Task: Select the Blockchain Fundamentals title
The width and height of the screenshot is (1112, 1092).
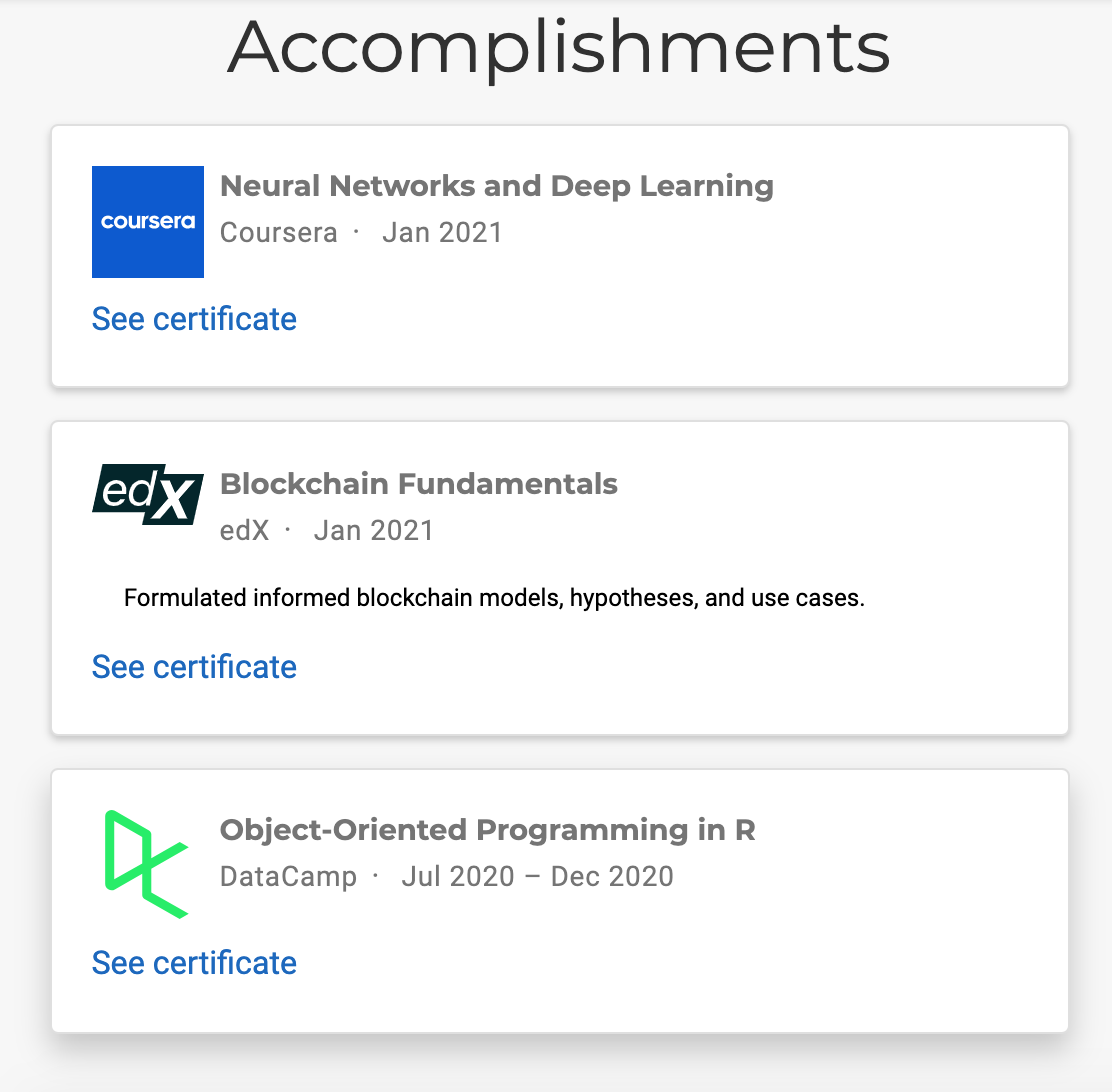Action: (x=418, y=484)
